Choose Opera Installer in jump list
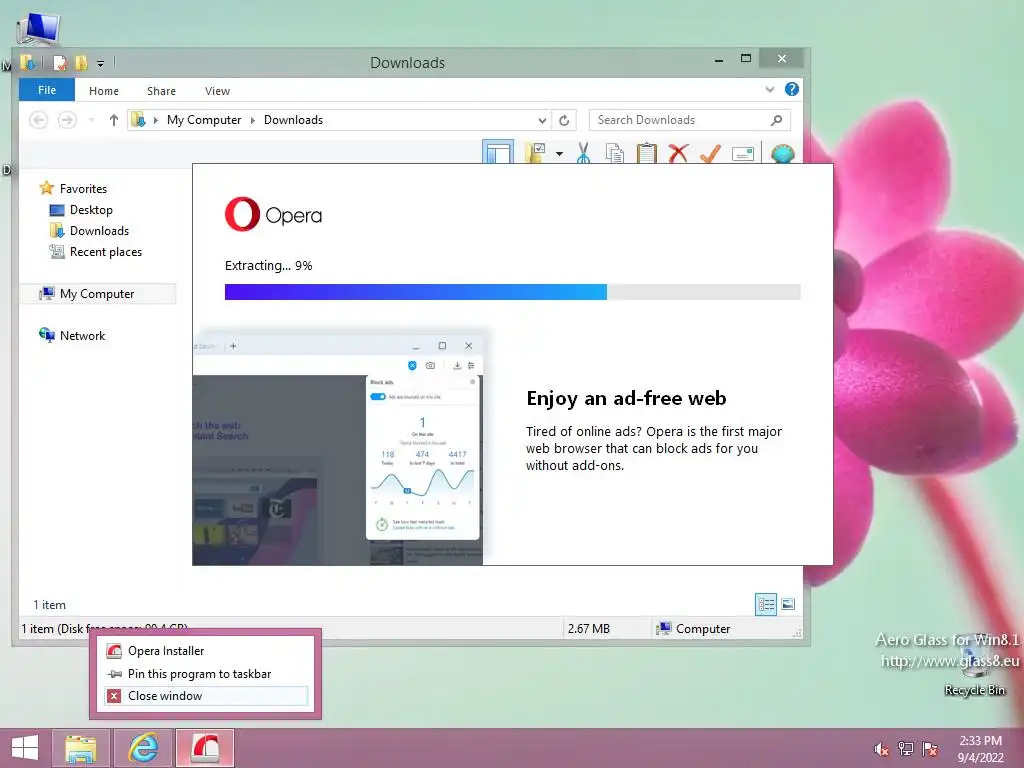The height and width of the screenshot is (768, 1024). (x=206, y=651)
